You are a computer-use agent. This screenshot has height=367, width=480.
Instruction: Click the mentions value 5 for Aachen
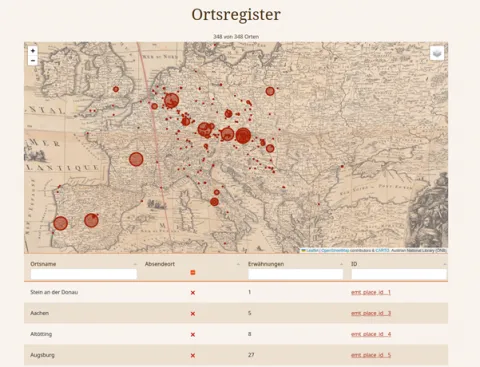point(249,313)
